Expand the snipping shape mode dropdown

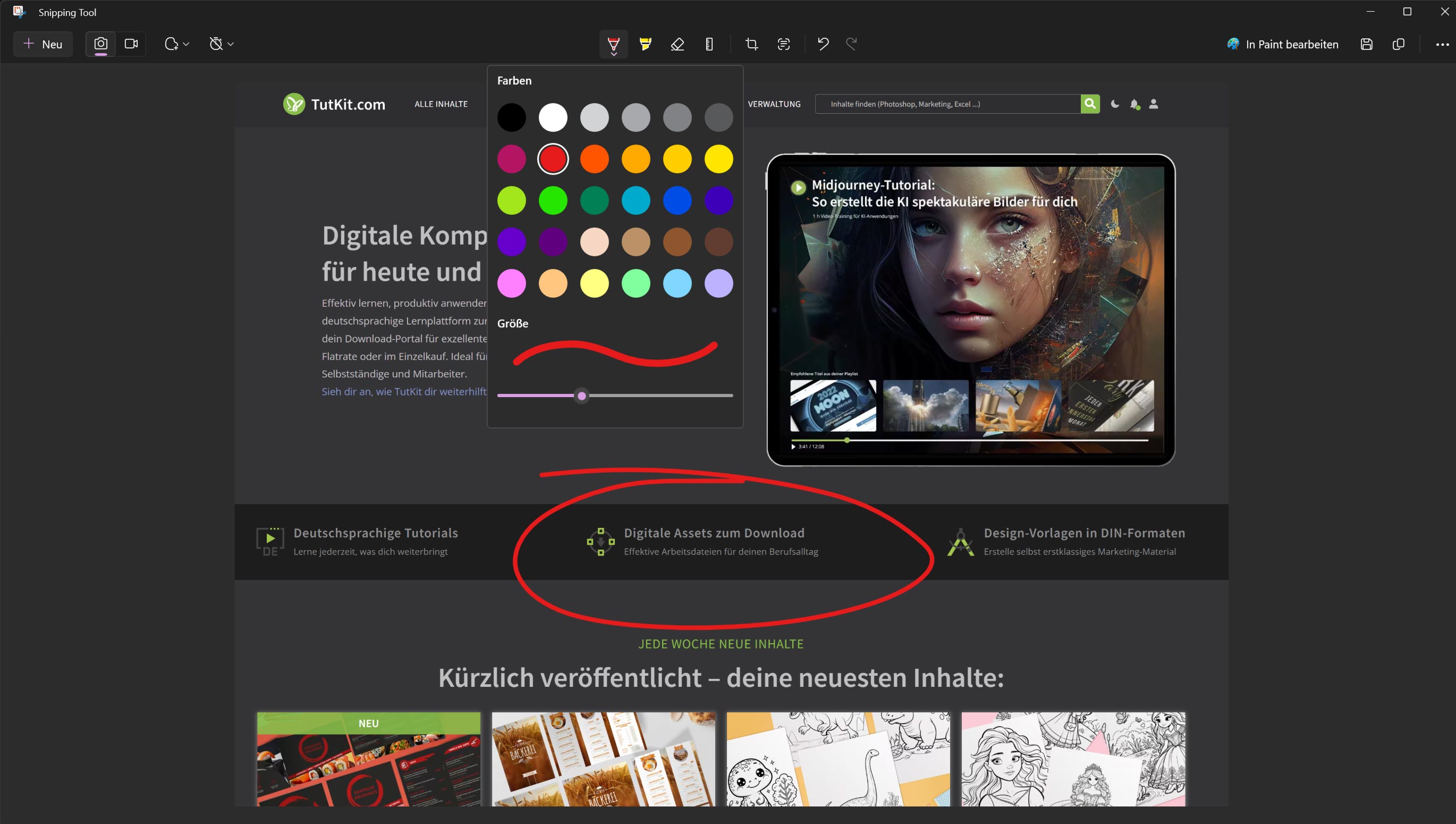click(x=176, y=44)
